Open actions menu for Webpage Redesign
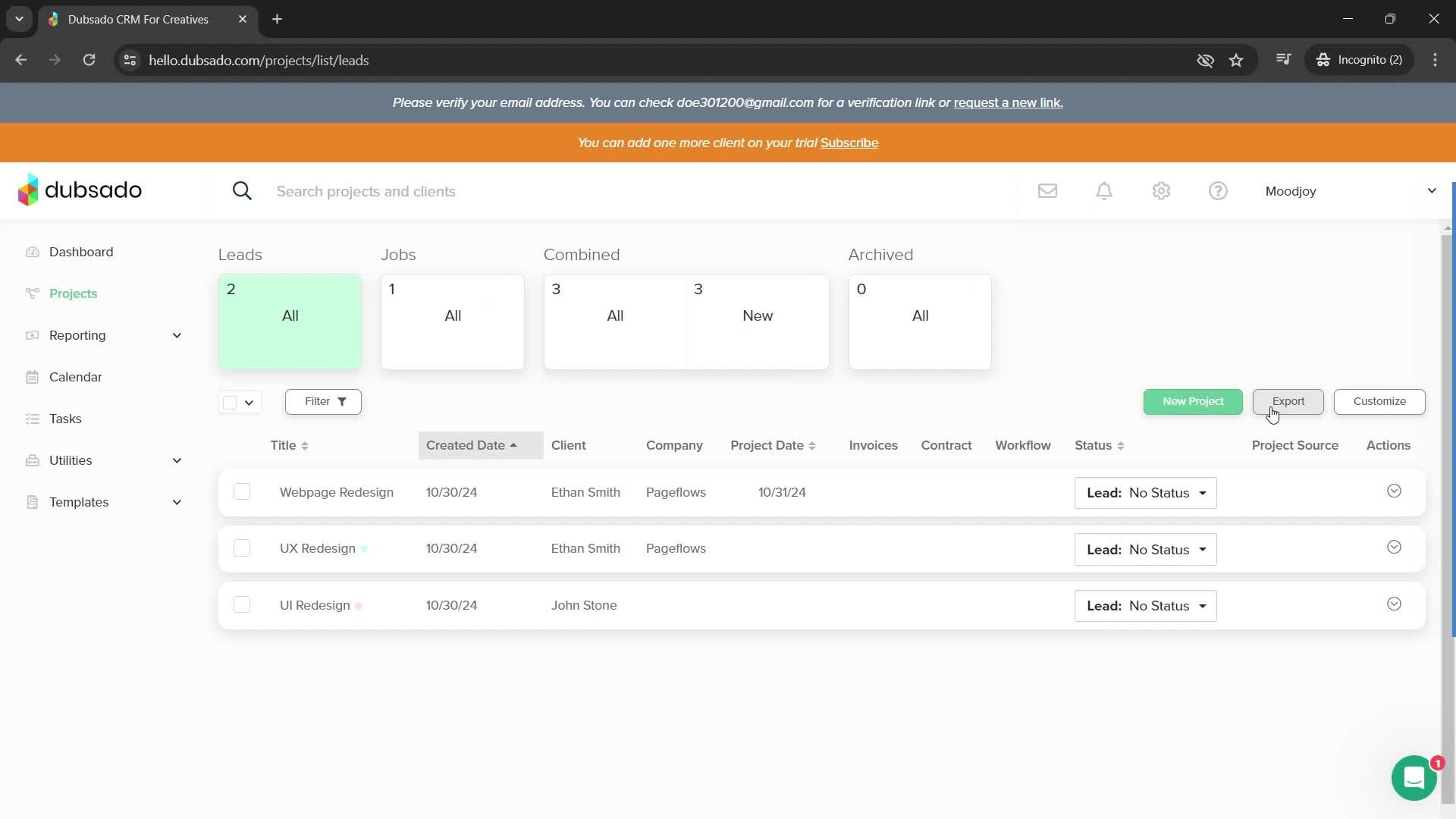 point(1394,491)
